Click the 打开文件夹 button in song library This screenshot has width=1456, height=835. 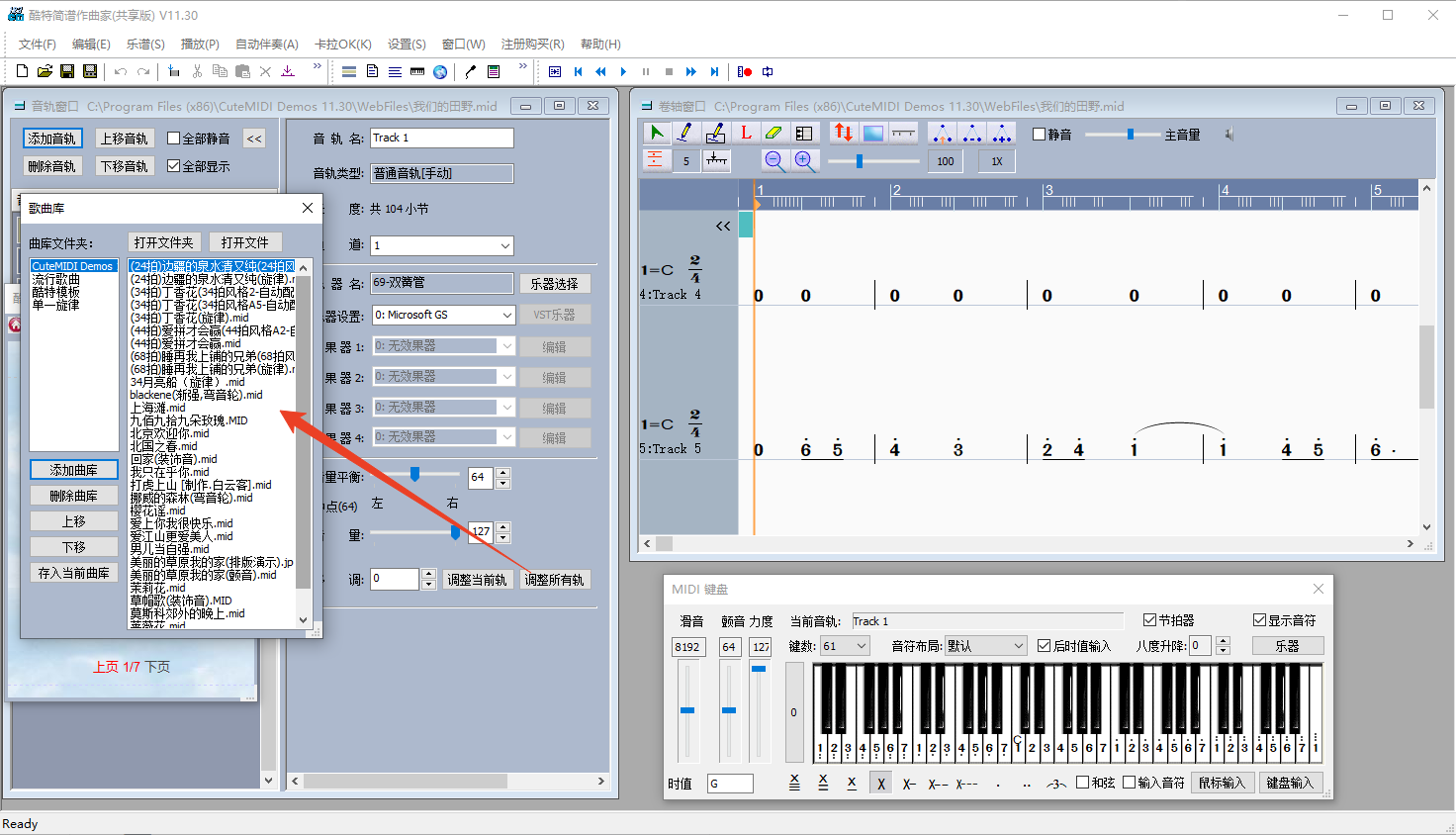164,242
